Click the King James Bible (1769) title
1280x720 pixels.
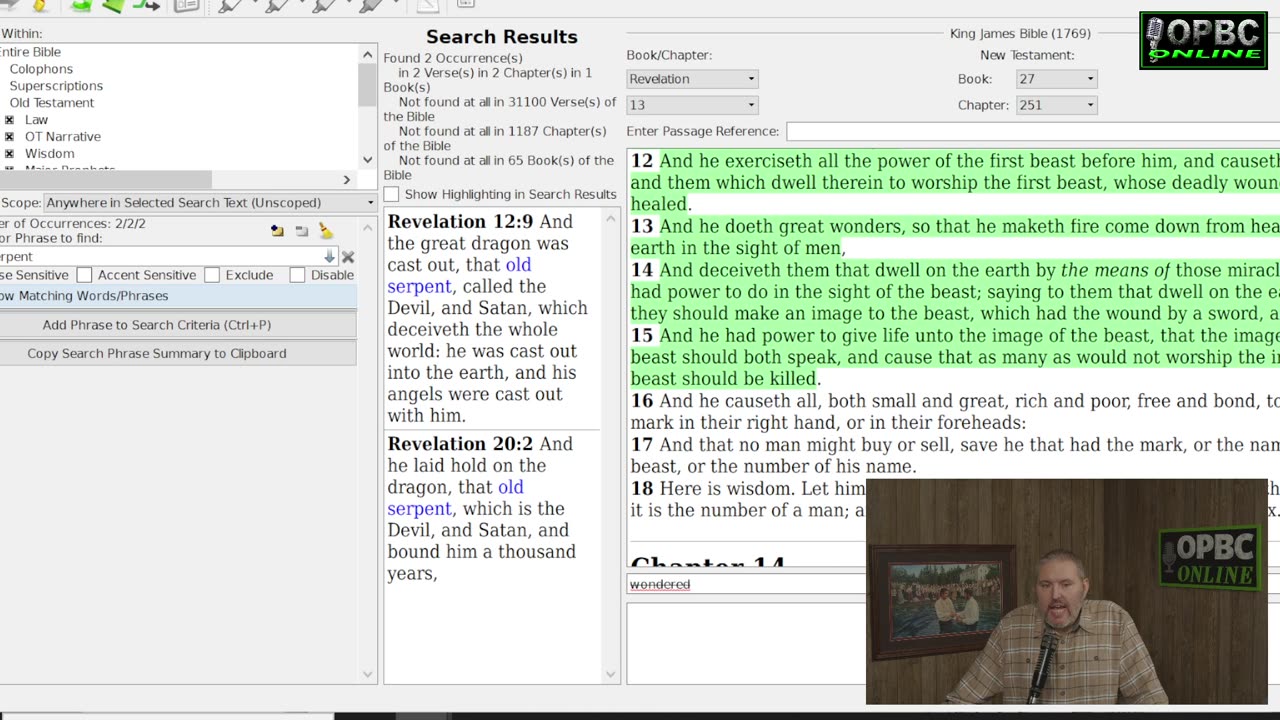point(1020,34)
